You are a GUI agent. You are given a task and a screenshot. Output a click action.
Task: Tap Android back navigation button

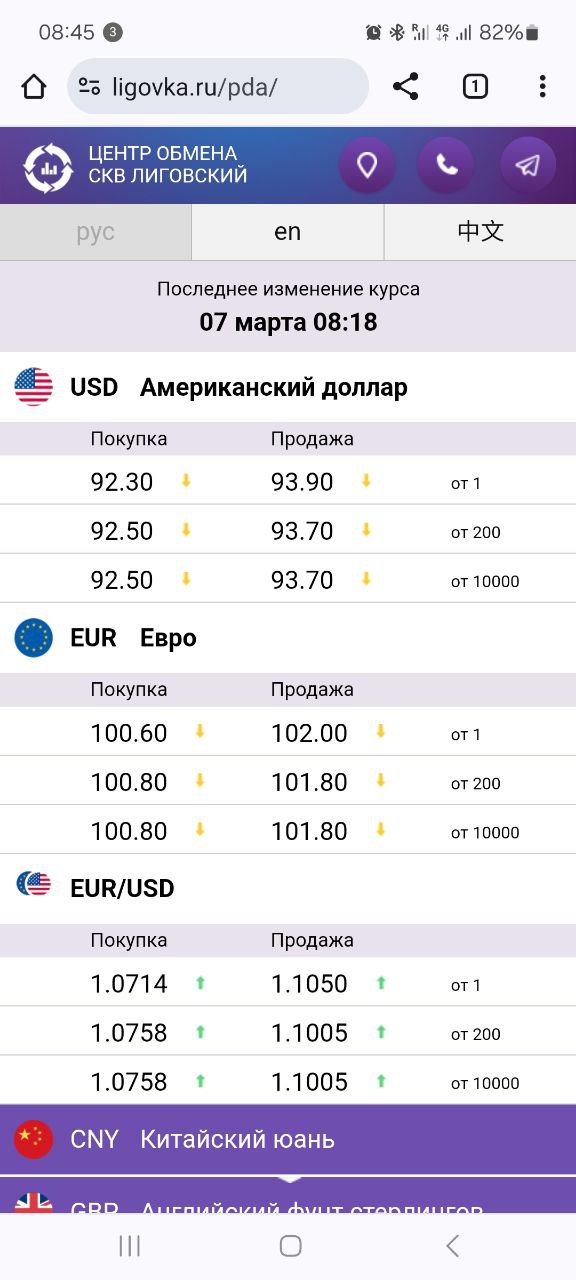pos(452,1245)
